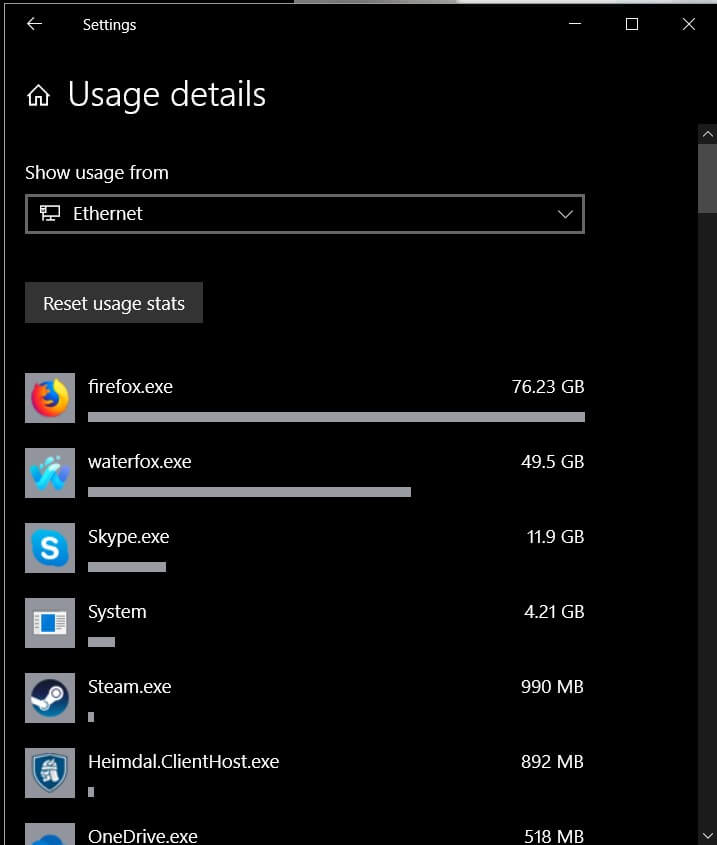Select the Skype.exe label
This screenshot has width=717, height=845.
(128, 537)
